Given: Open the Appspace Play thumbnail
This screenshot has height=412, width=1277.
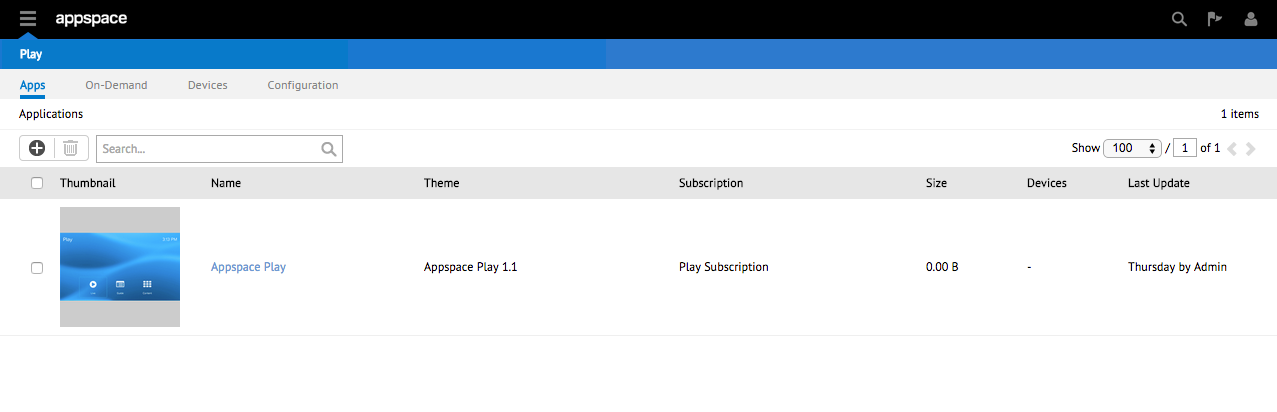Looking at the screenshot, I should (120, 267).
